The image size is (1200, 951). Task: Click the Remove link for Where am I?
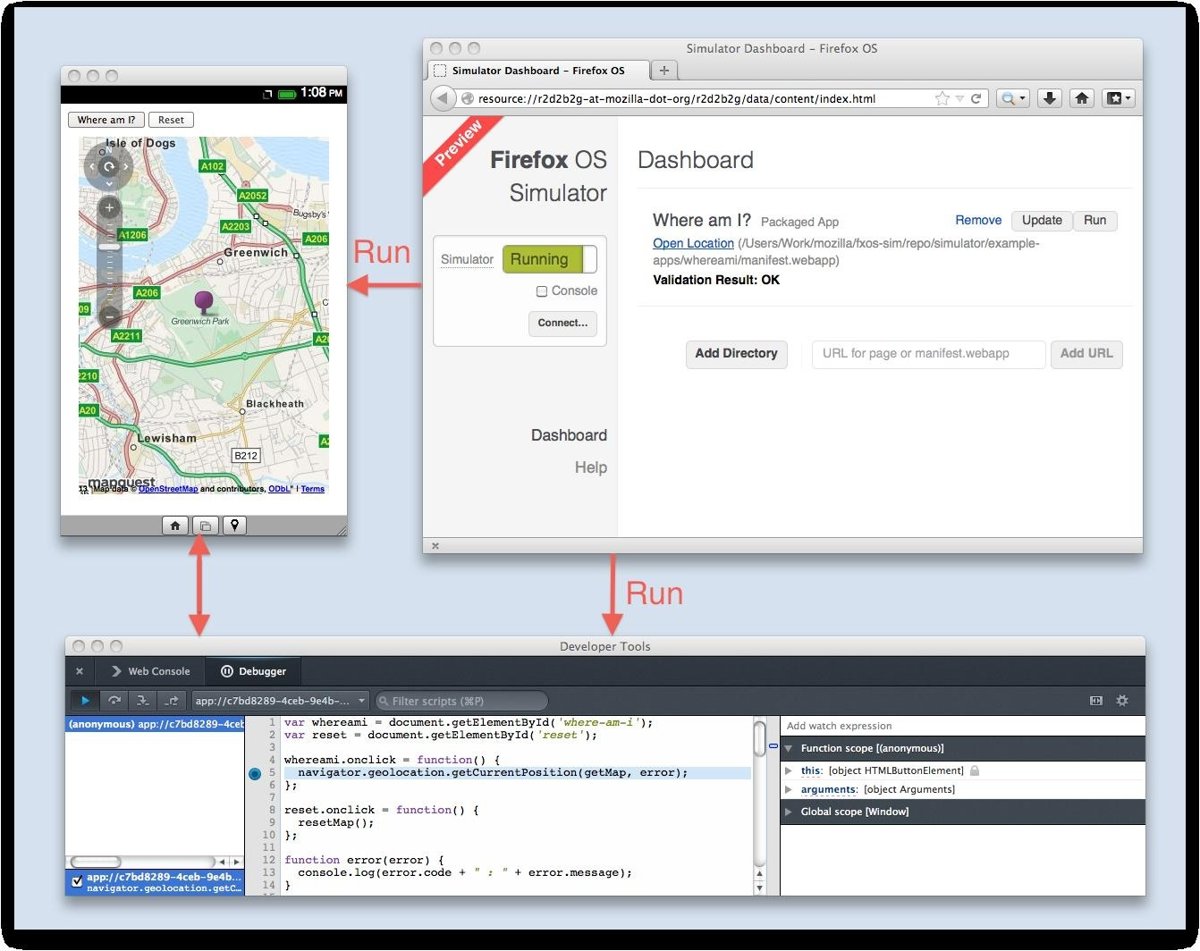point(978,221)
